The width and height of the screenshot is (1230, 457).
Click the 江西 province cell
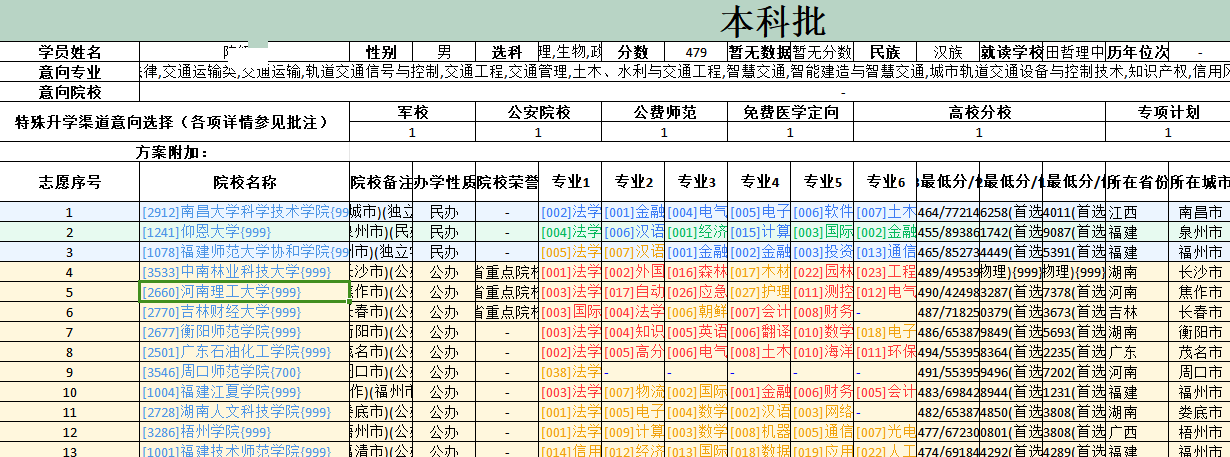[1137, 212]
